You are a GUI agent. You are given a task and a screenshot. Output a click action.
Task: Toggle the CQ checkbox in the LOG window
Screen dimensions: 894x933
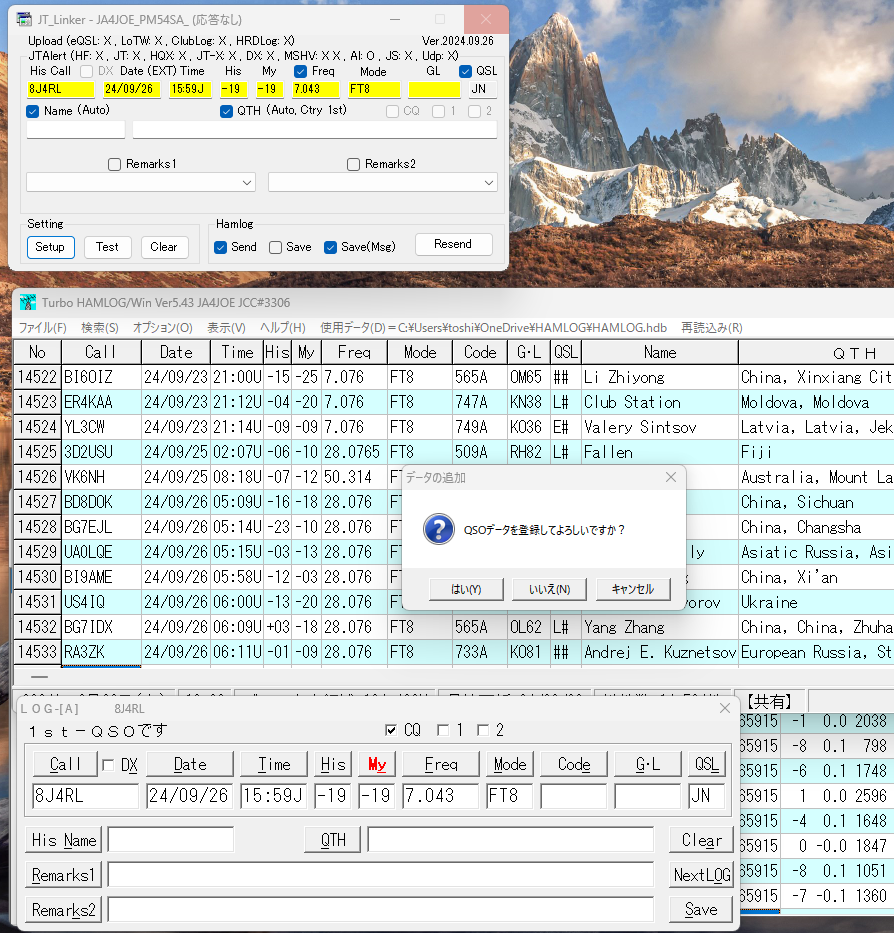[x=391, y=730]
